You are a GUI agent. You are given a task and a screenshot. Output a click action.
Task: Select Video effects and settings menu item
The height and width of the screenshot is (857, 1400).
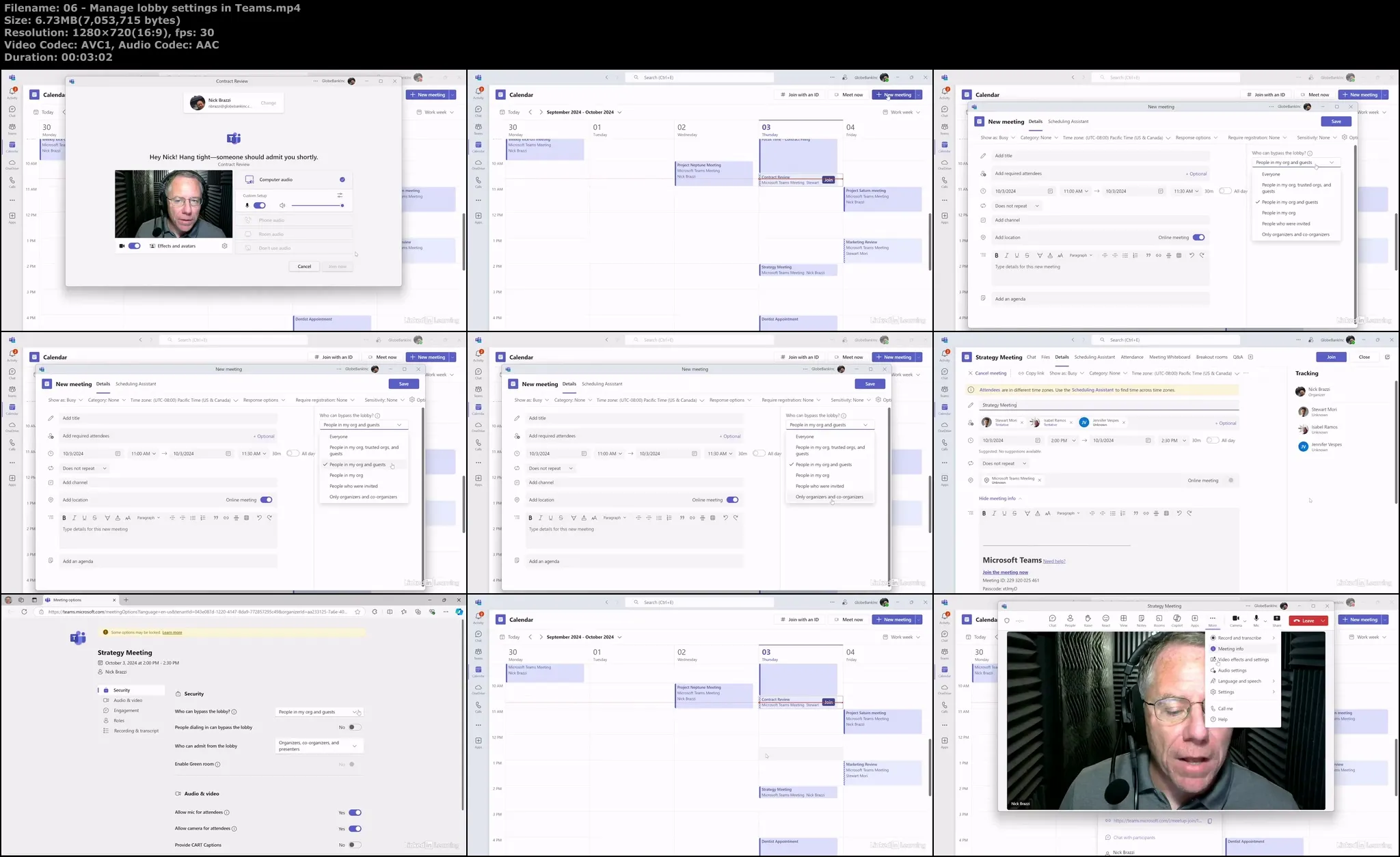(1242, 659)
